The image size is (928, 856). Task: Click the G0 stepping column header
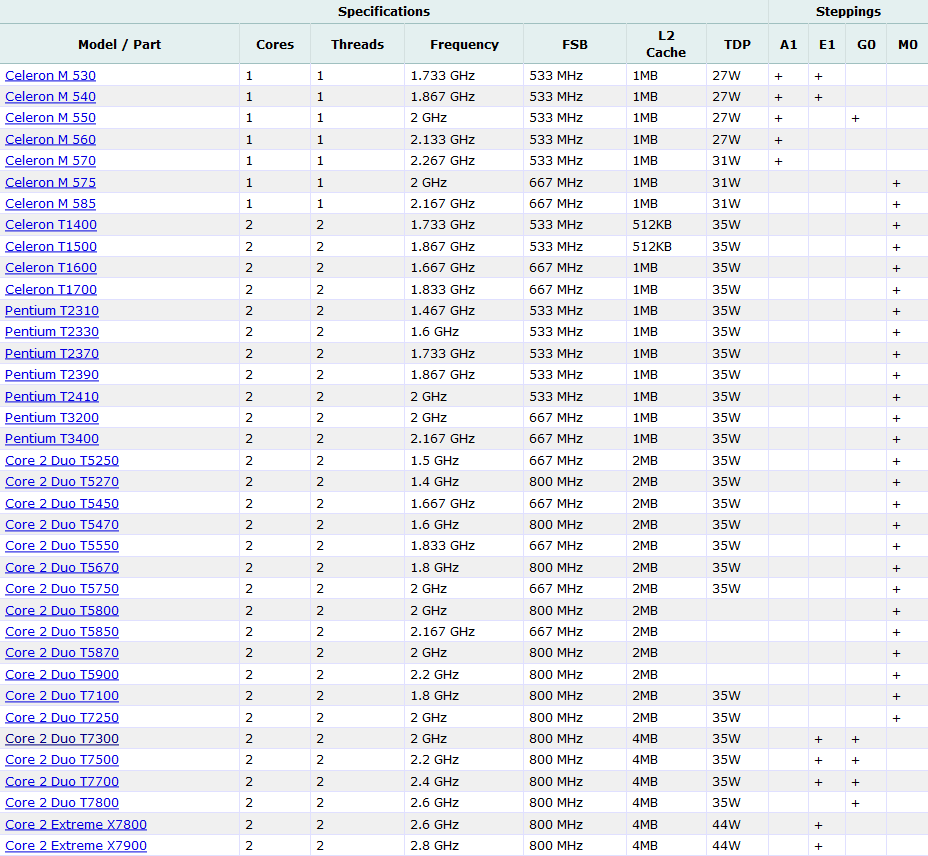coord(866,44)
